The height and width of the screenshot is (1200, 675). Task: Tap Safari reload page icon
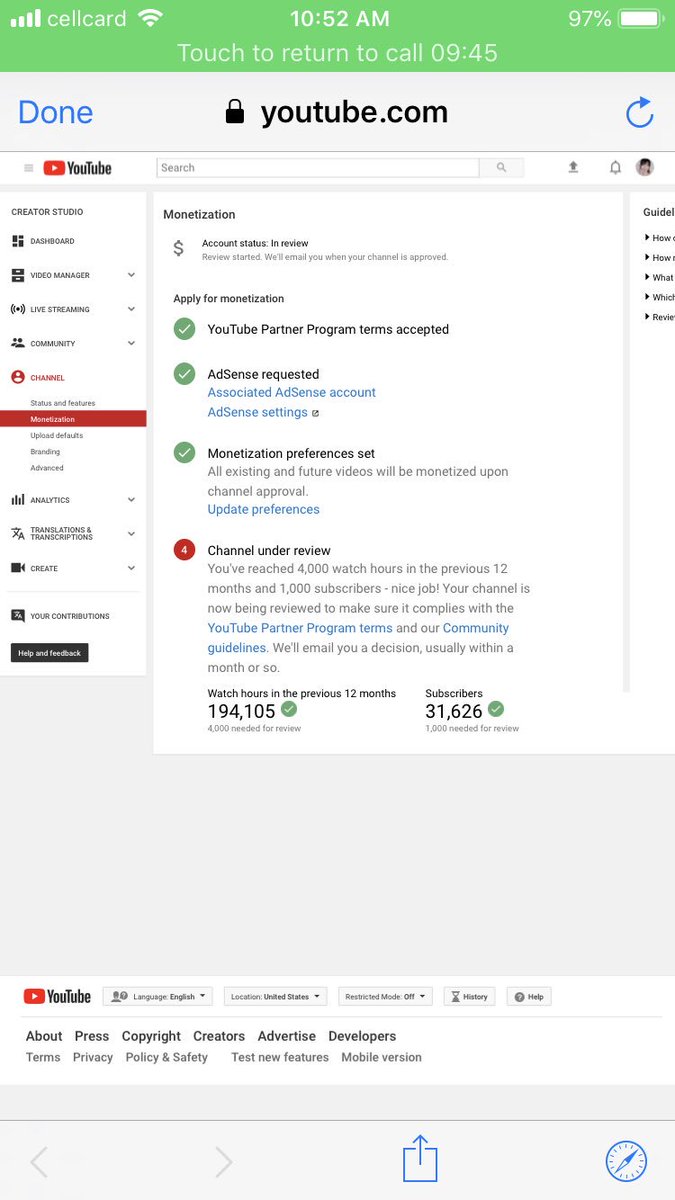[x=639, y=112]
